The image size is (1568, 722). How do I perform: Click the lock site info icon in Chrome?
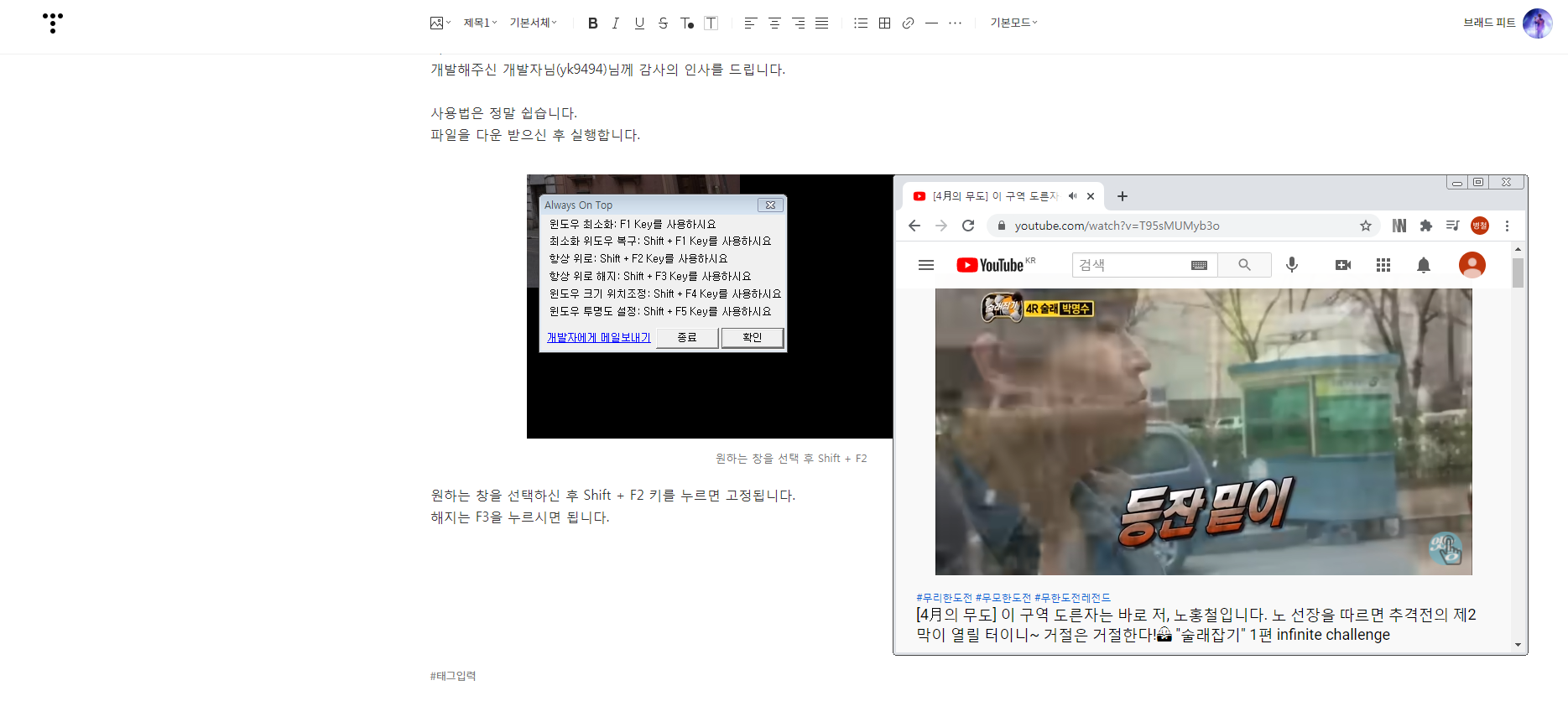click(1001, 226)
